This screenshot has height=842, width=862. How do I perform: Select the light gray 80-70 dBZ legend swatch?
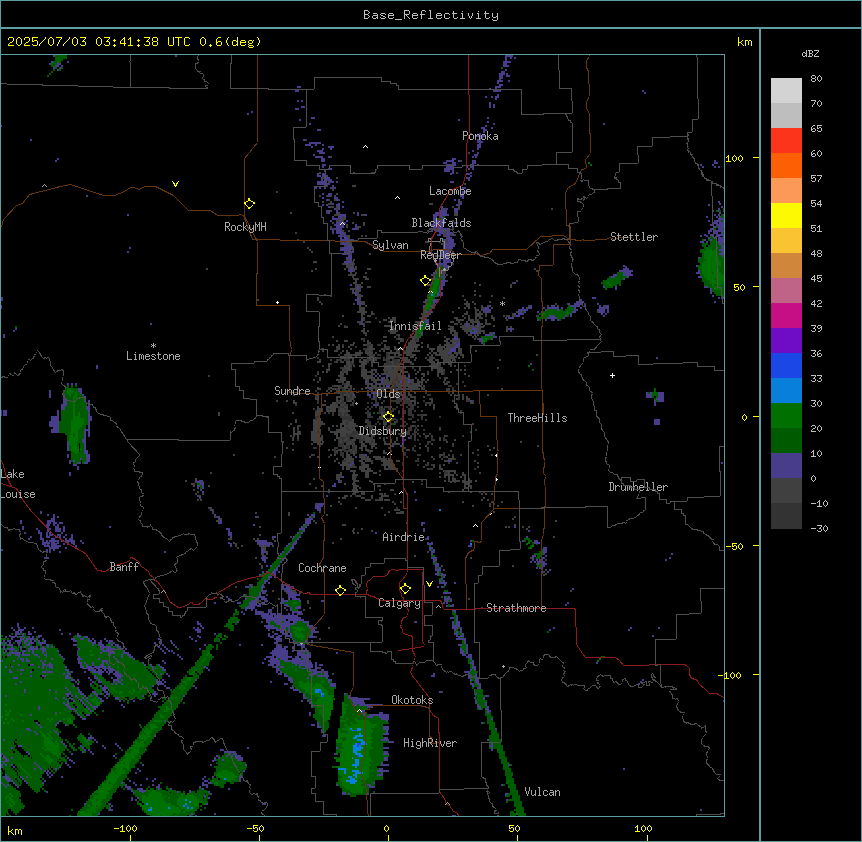tap(786, 91)
